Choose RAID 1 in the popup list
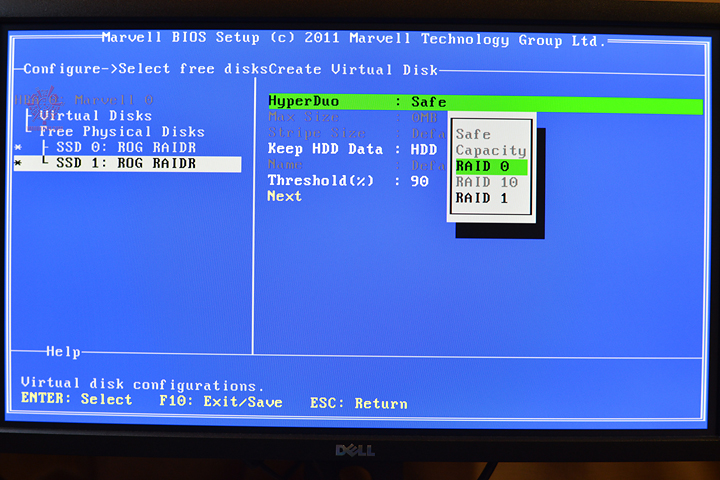The image size is (720, 480). [482, 198]
